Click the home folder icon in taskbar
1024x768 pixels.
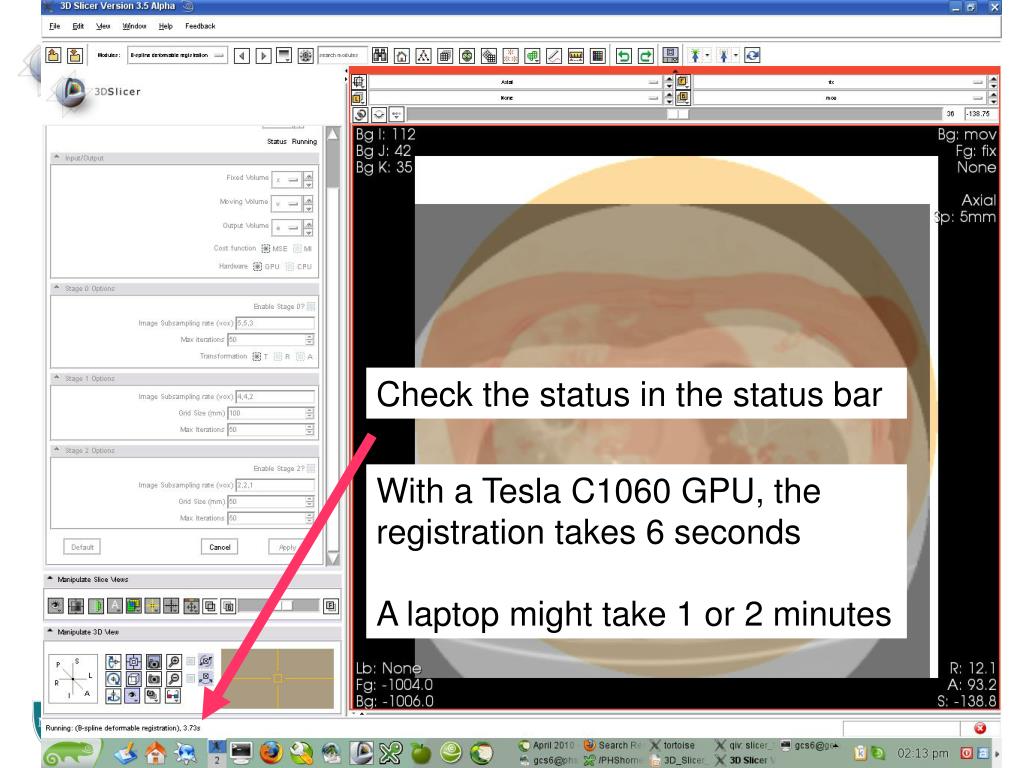pyautogui.click(x=155, y=754)
